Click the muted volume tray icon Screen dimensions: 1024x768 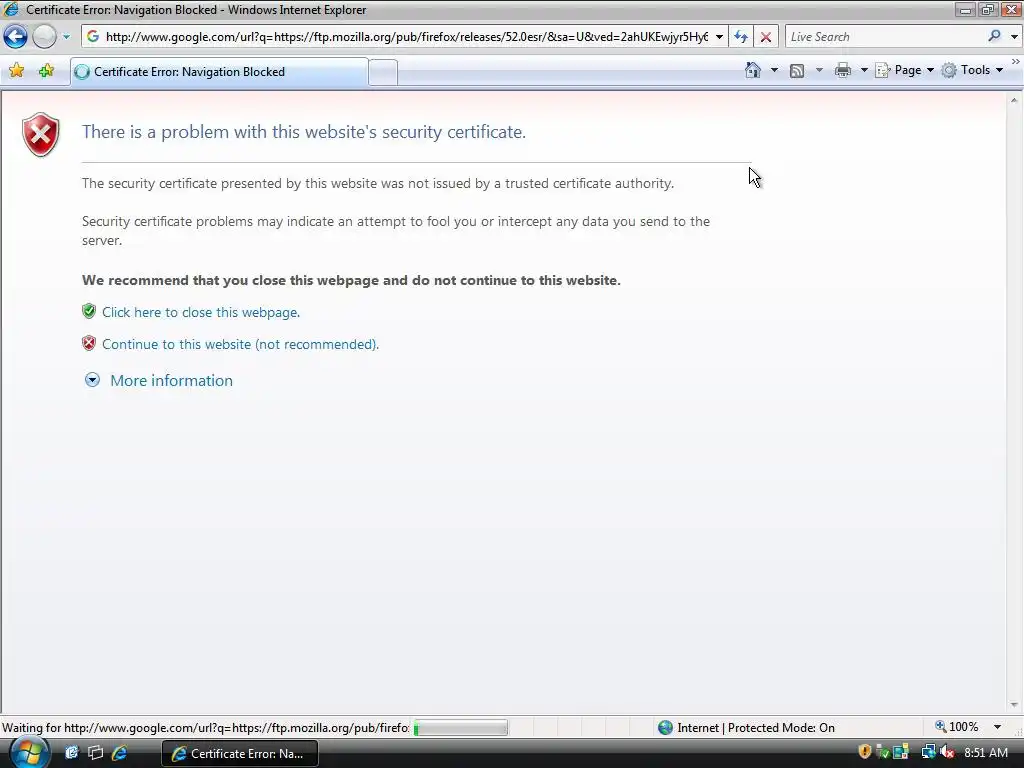click(x=947, y=753)
